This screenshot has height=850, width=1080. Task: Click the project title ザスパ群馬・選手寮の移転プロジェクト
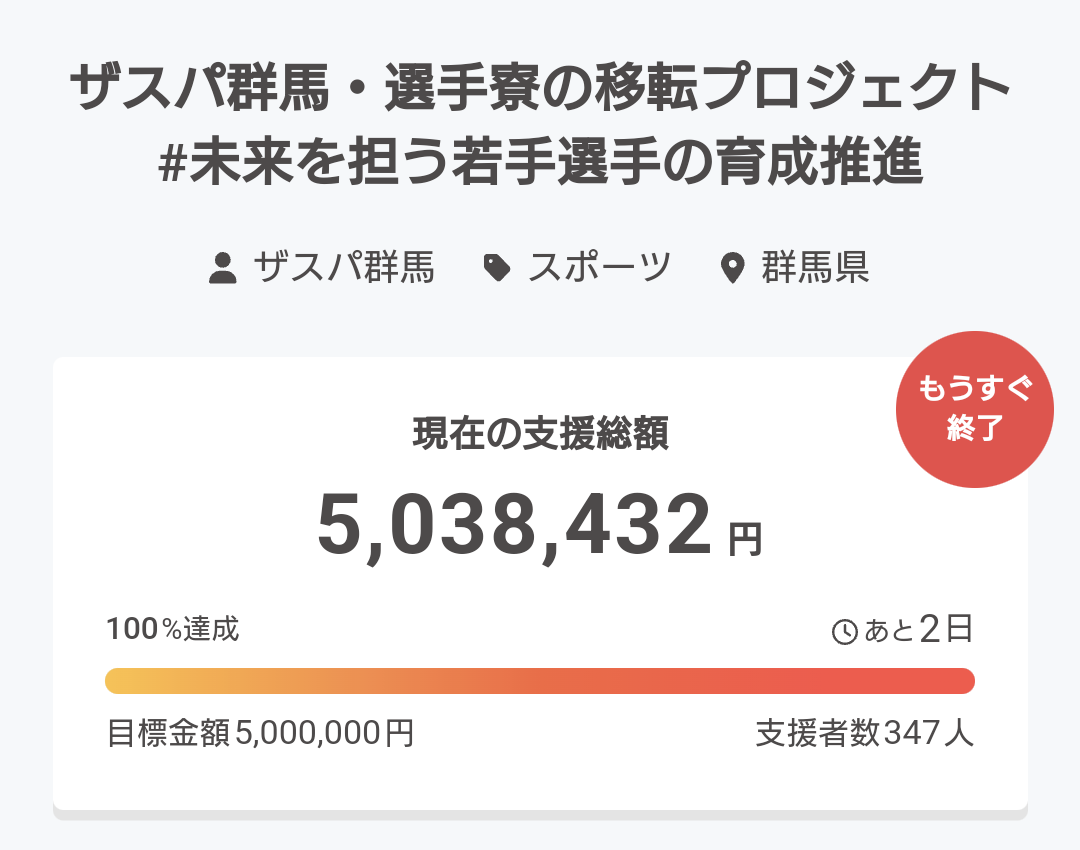(x=540, y=87)
